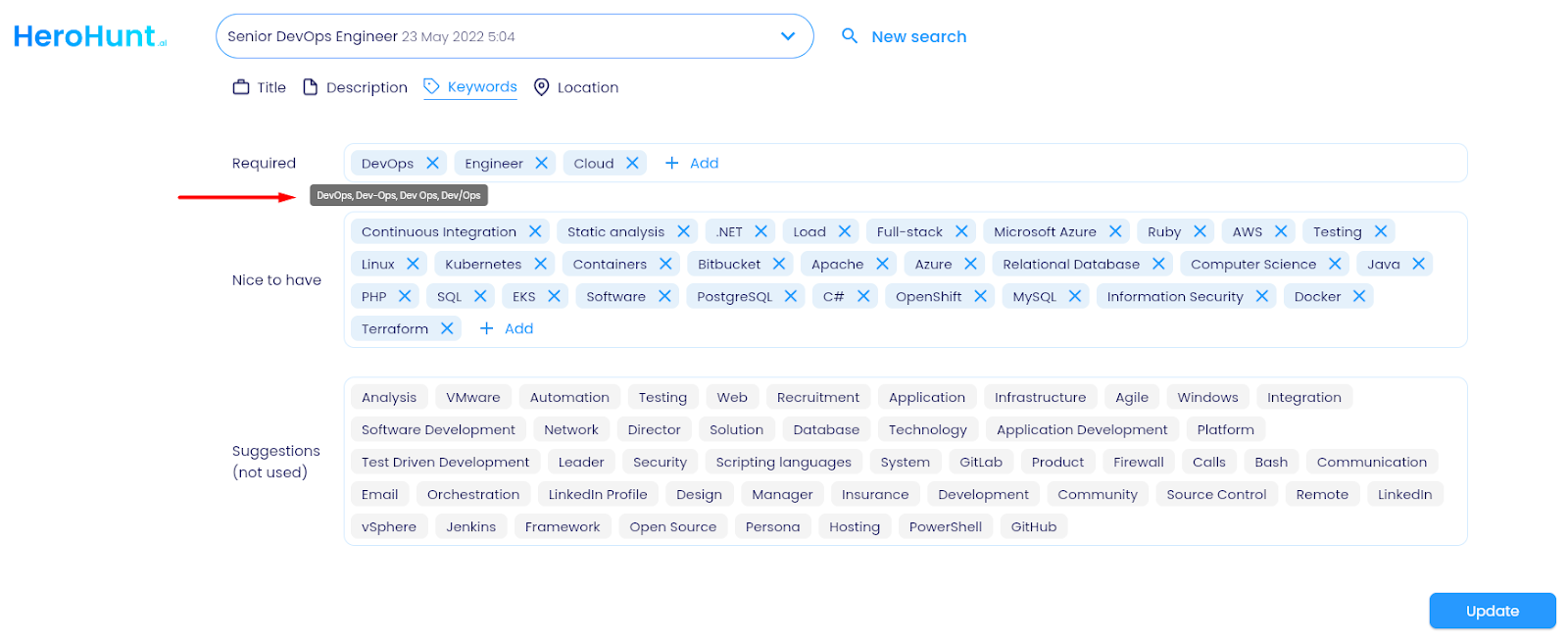This screenshot has width=1568, height=643.
Task: Go to the Location tab
Action: (x=576, y=87)
